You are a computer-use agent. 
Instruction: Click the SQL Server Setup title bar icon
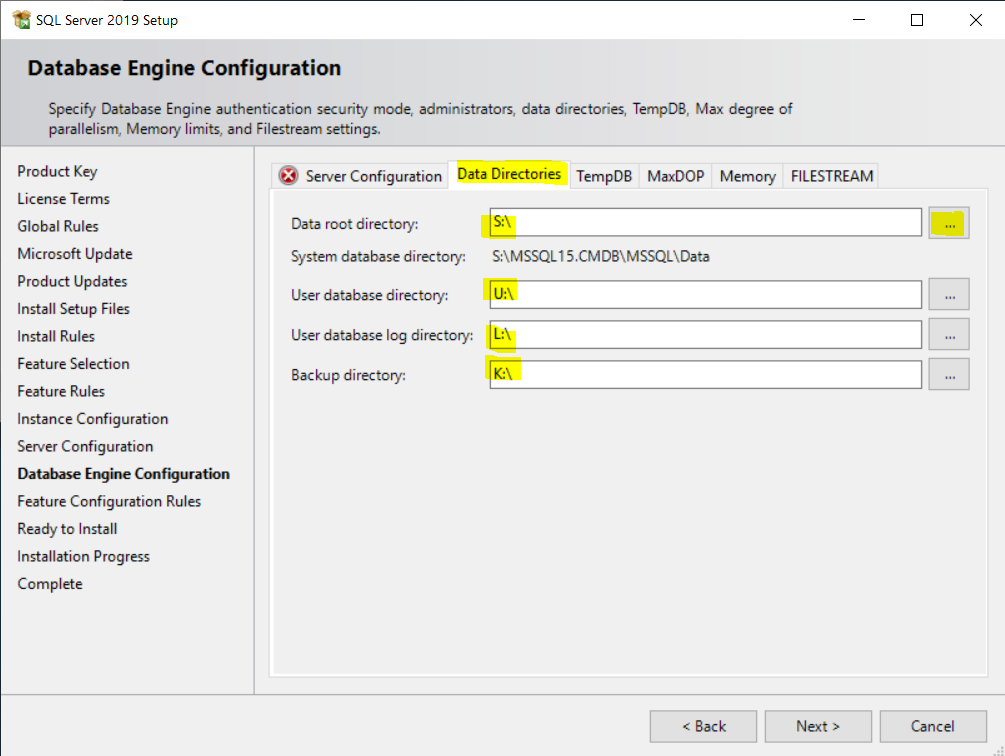[x=21, y=20]
